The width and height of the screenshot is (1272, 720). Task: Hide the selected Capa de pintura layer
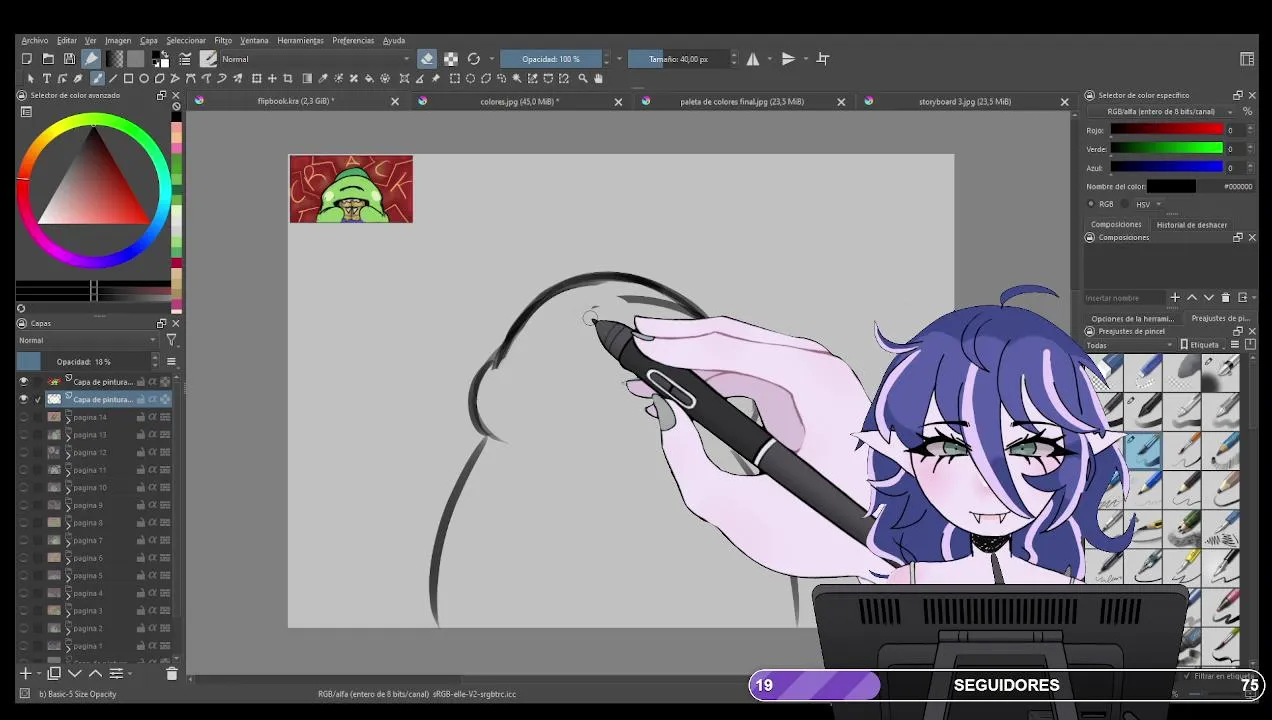tap(24, 399)
